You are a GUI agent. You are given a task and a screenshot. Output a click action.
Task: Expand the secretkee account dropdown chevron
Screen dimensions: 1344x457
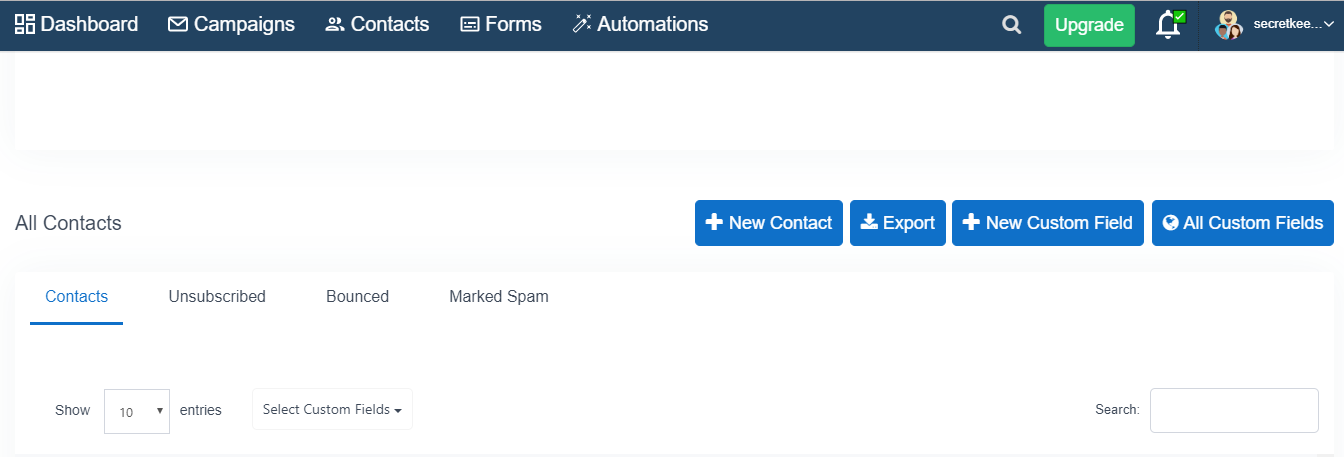coord(1329,25)
